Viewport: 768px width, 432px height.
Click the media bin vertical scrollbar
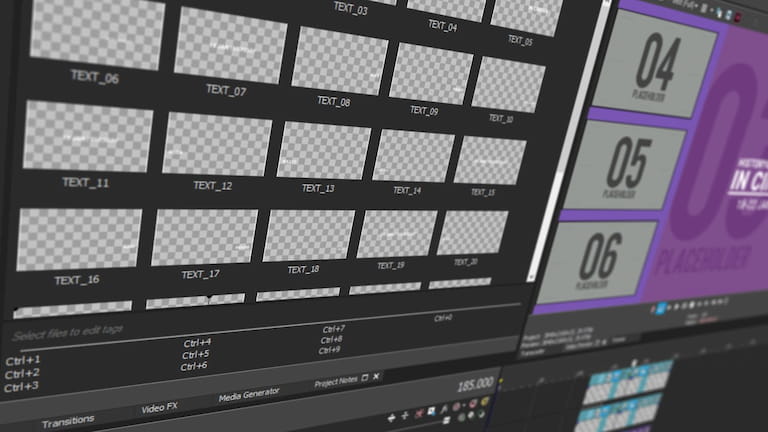click(x=571, y=142)
